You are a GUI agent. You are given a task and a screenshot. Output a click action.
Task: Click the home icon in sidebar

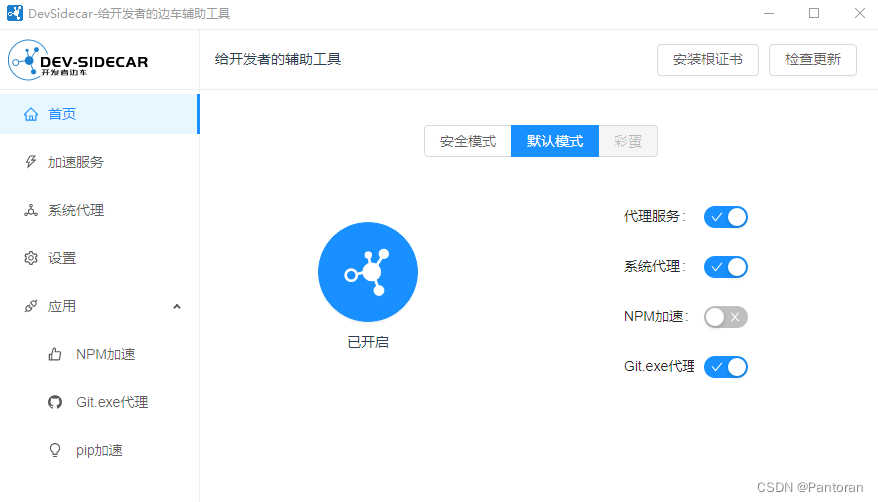(x=31, y=114)
